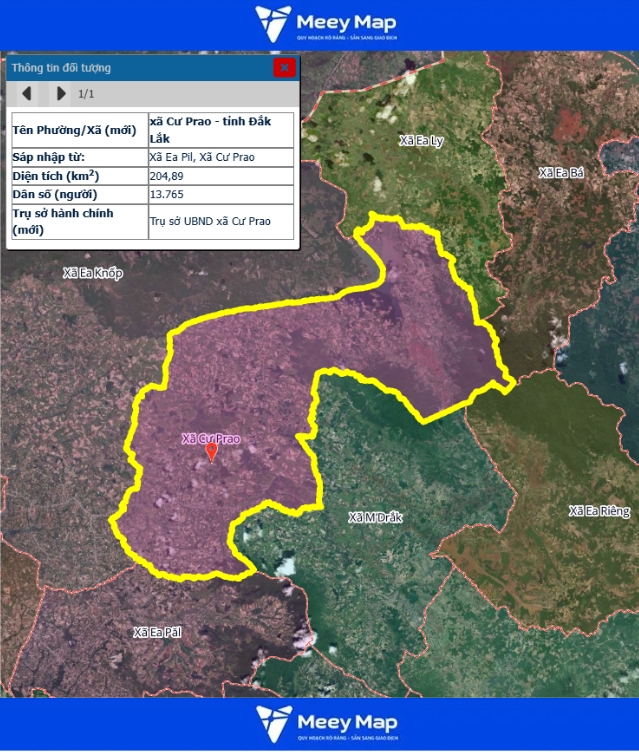Screen dimensions: 639x752
Task: Select the Xã Ea Păl map label
Action: (x=157, y=632)
